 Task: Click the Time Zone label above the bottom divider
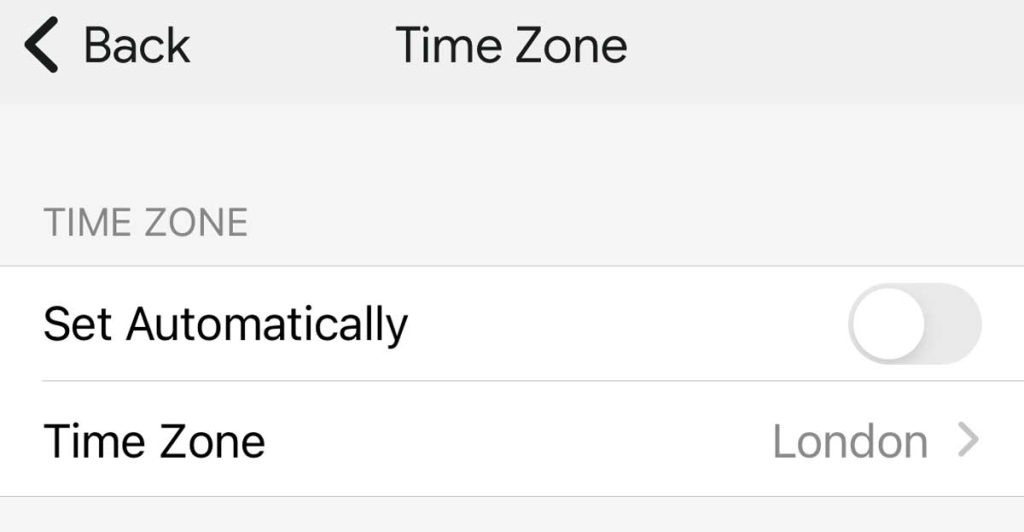pyautogui.click(x=155, y=441)
